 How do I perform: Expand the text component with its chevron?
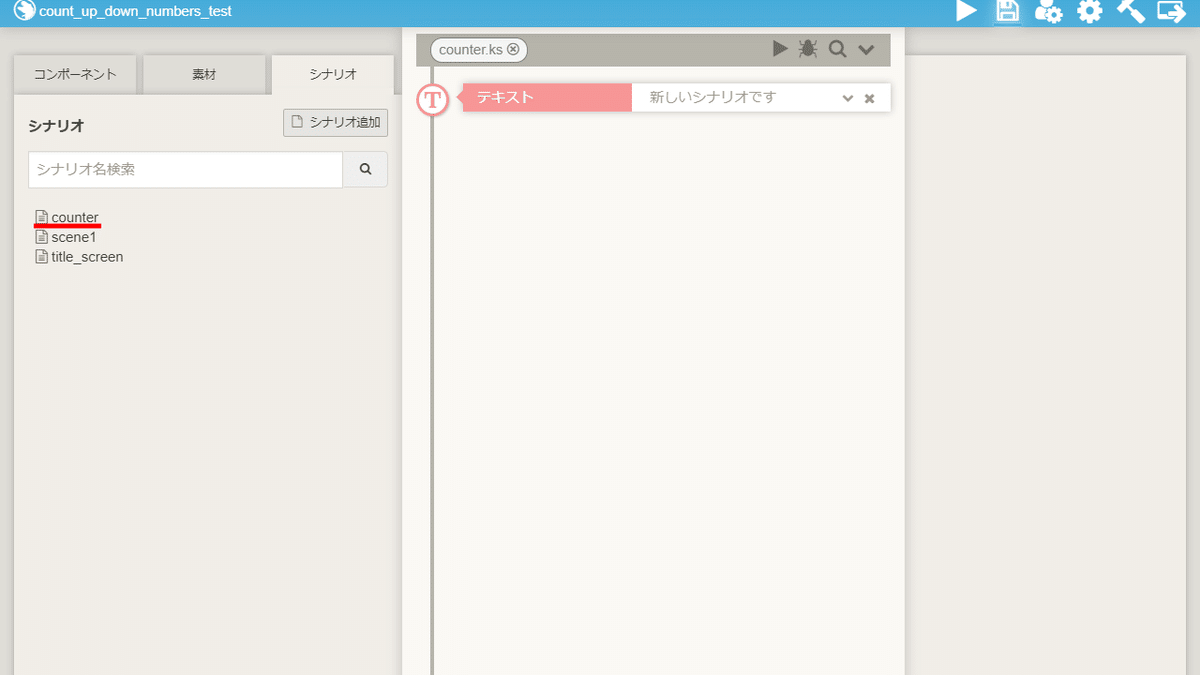click(x=848, y=98)
